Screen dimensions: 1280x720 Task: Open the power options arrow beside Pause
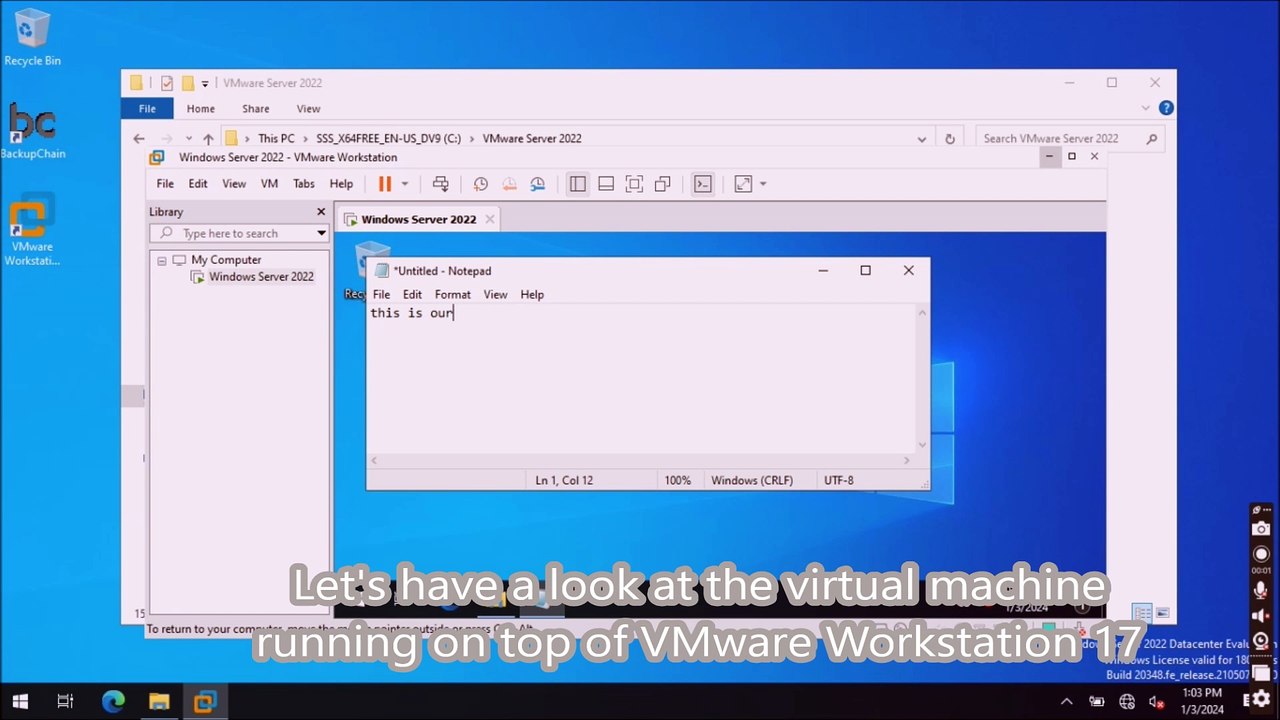pos(405,184)
